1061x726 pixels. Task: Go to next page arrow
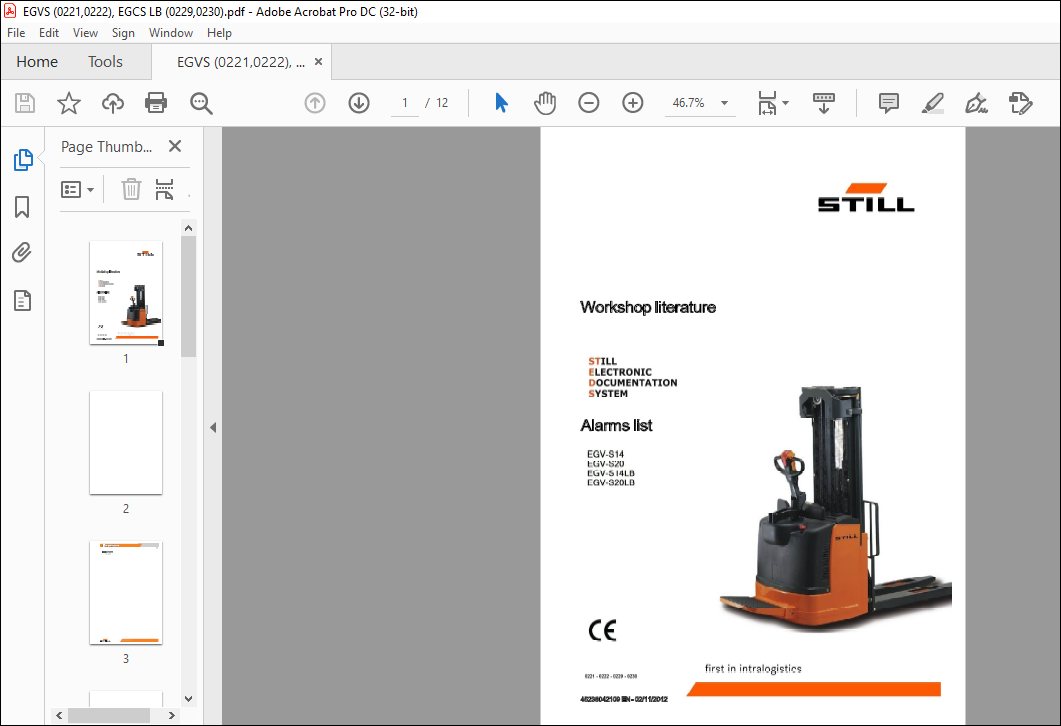pos(359,103)
